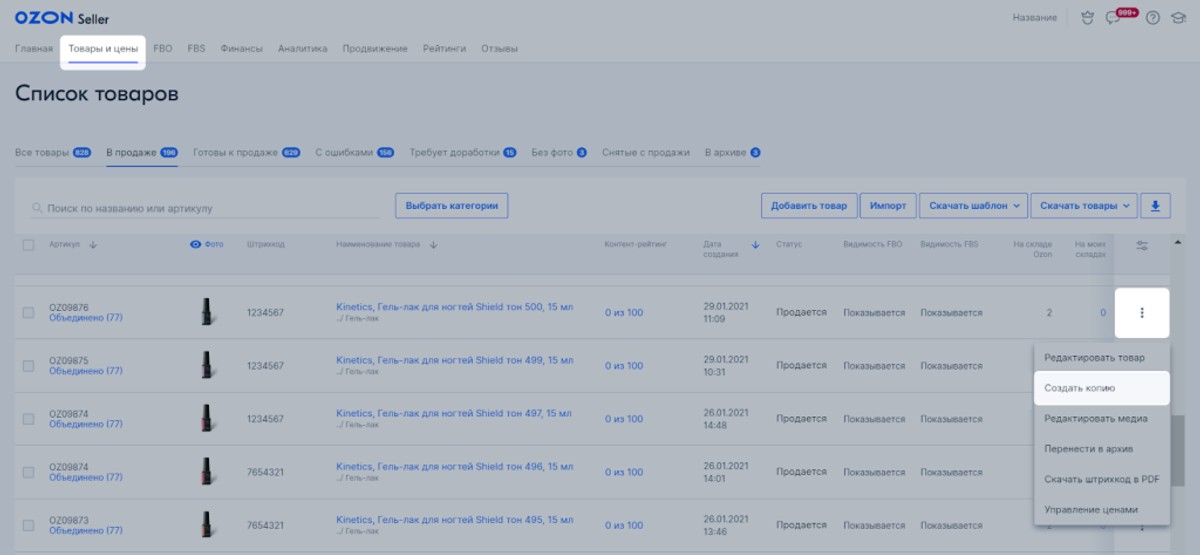1200x555 pixels.
Task: Sort by Дата создания arrow
Action: [756, 245]
